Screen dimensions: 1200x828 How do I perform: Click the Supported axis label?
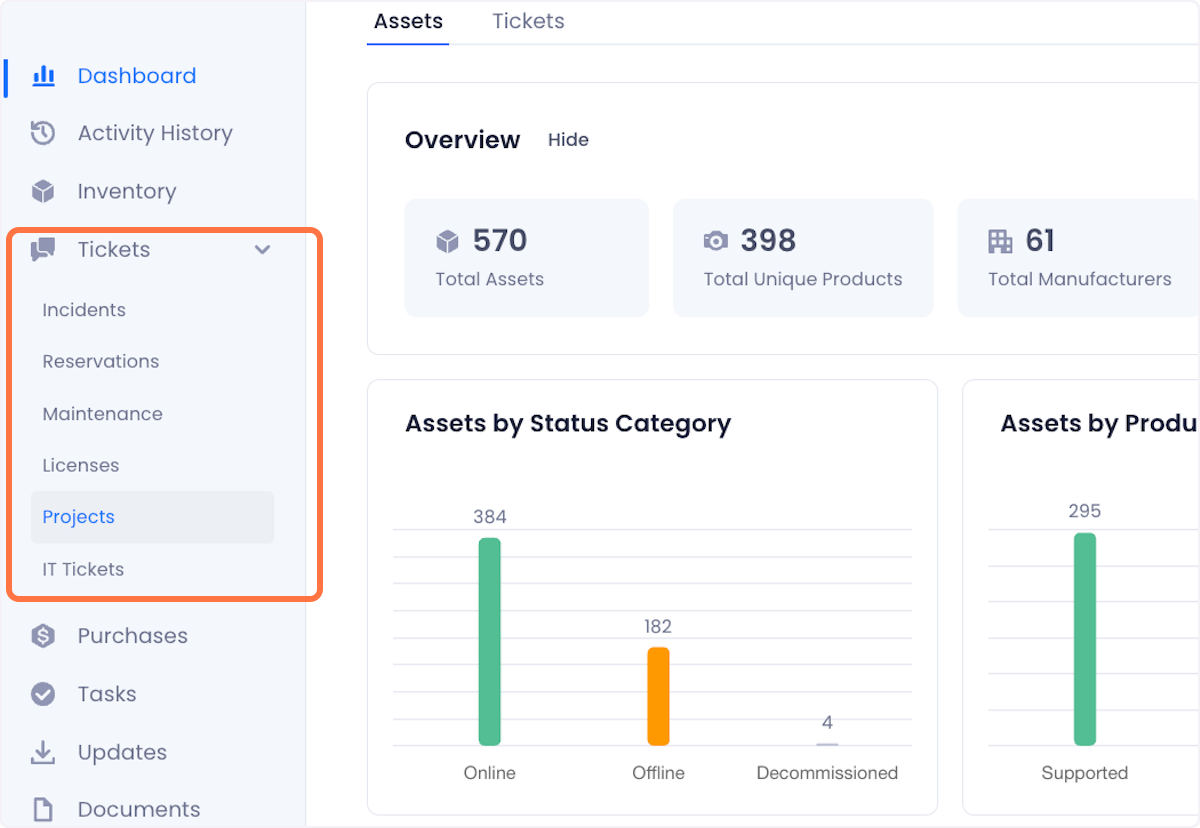[1085, 773]
